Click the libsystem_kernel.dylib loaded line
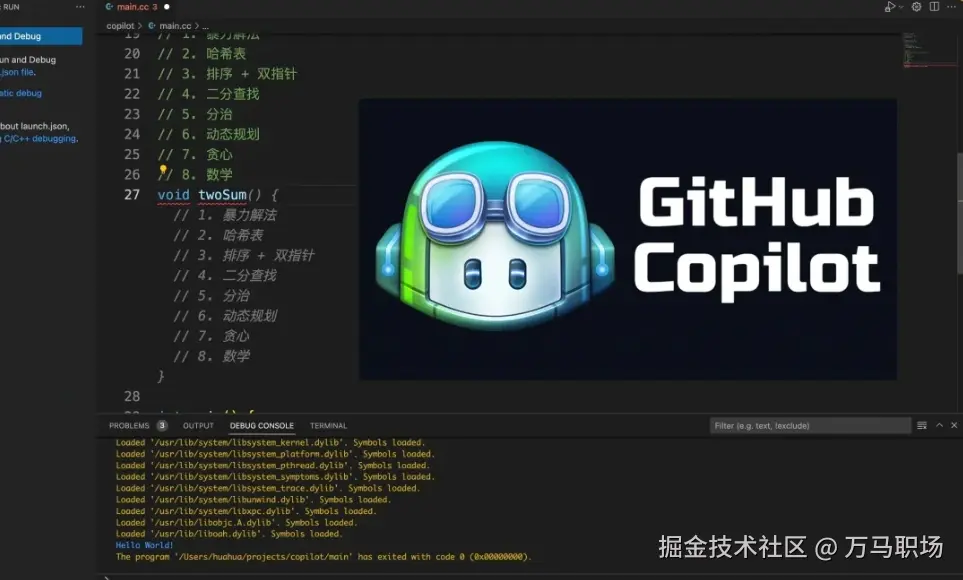Screen dimensions: 963x580 [x=270, y=442]
